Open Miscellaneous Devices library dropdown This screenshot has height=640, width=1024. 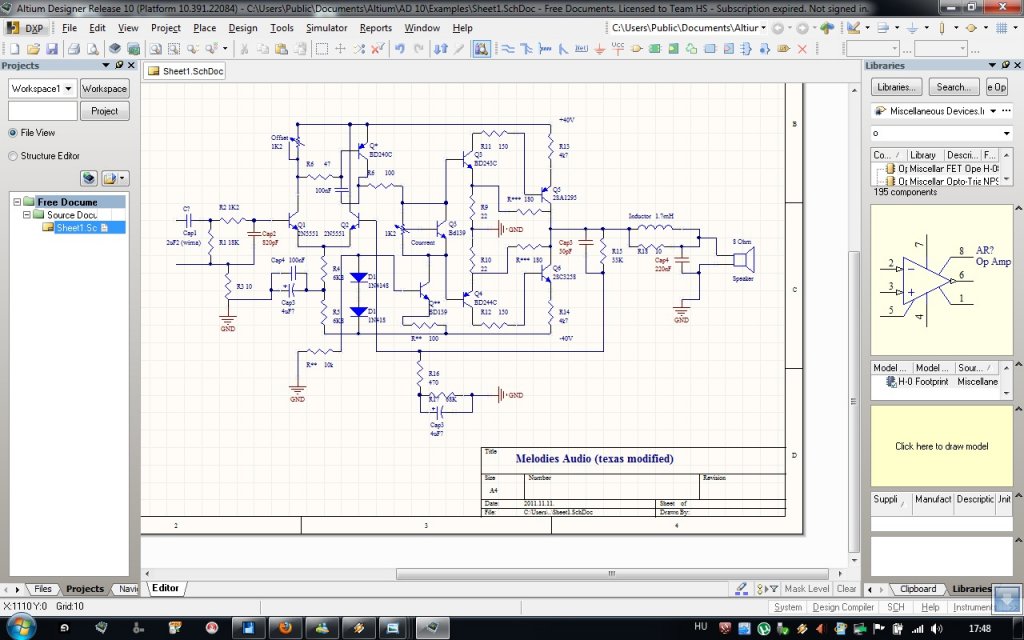click(x=993, y=111)
